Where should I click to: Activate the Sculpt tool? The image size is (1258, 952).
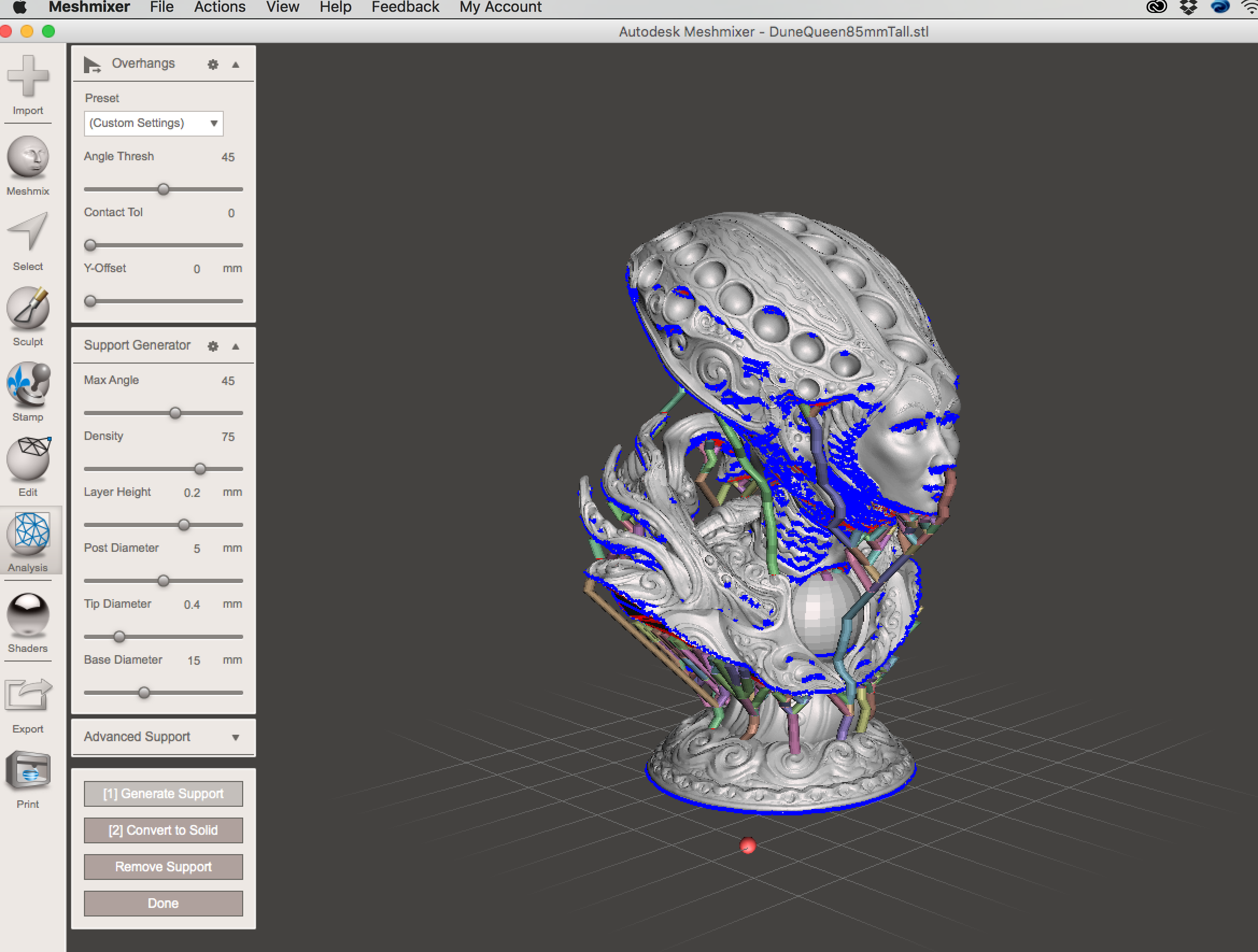pos(28,308)
